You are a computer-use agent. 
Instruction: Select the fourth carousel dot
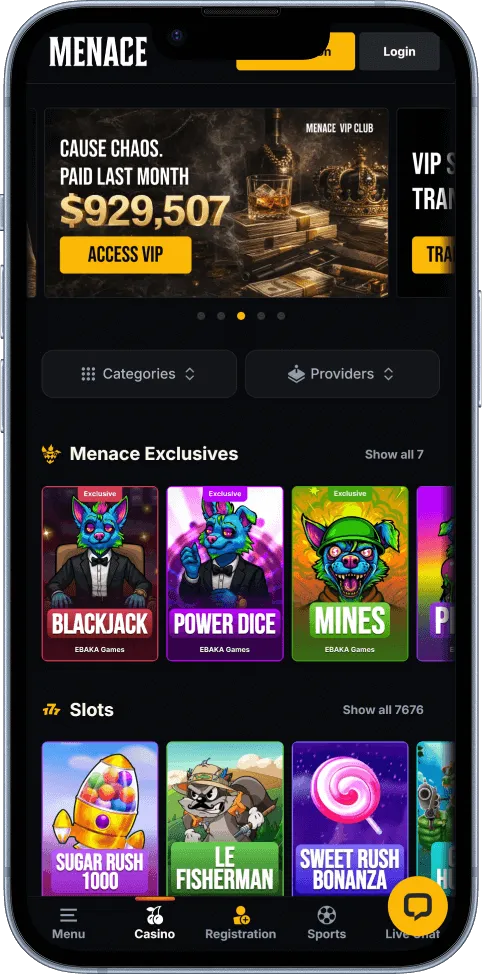261,316
